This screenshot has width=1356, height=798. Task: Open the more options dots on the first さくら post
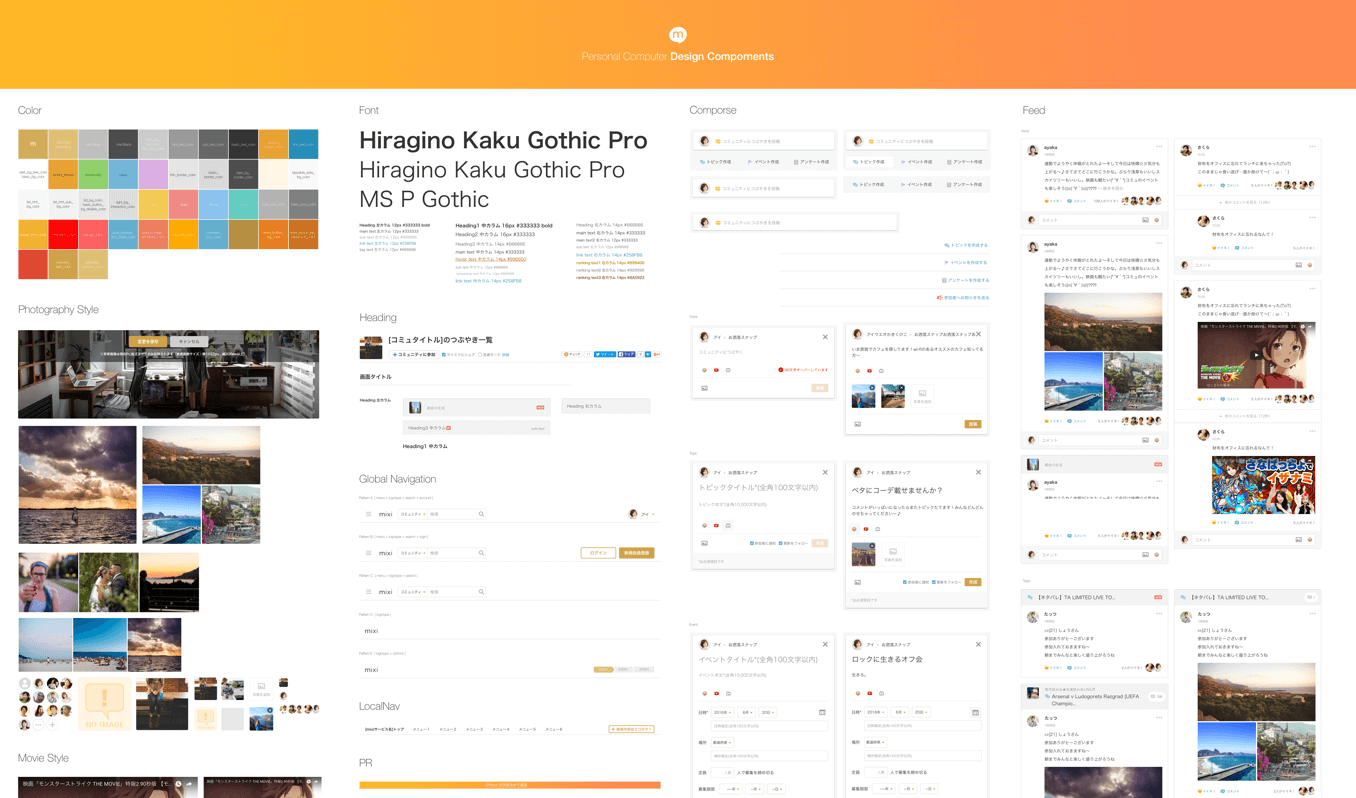(1312, 147)
